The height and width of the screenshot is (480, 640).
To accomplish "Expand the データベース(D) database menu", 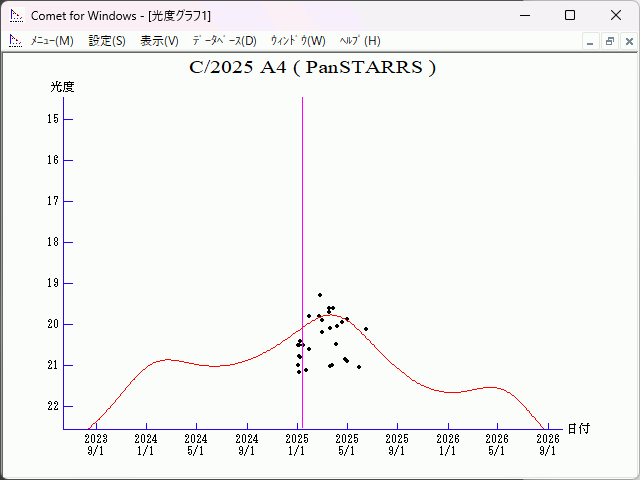I will click(224, 41).
